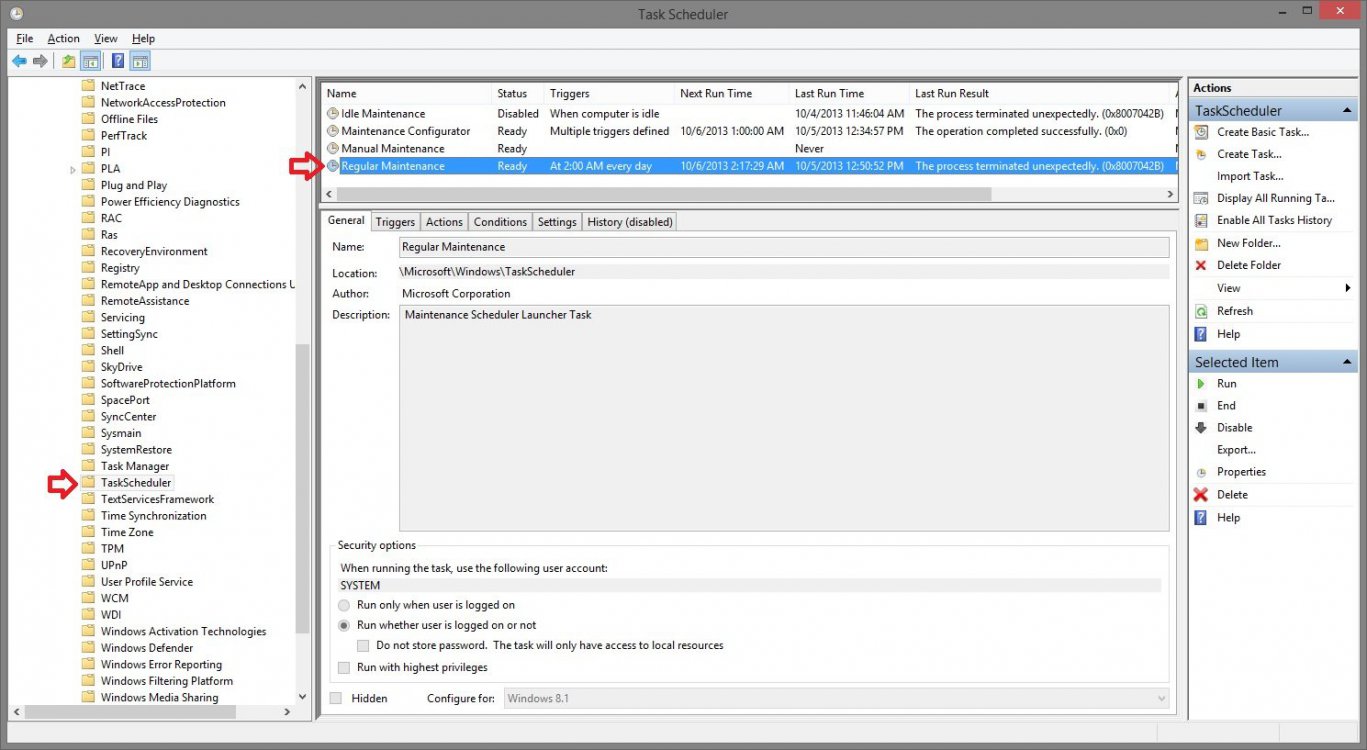Click the Help icon under TaskScheduler section
Image resolution: width=1367 pixels, height=750 pixels.
(1201, 334)
